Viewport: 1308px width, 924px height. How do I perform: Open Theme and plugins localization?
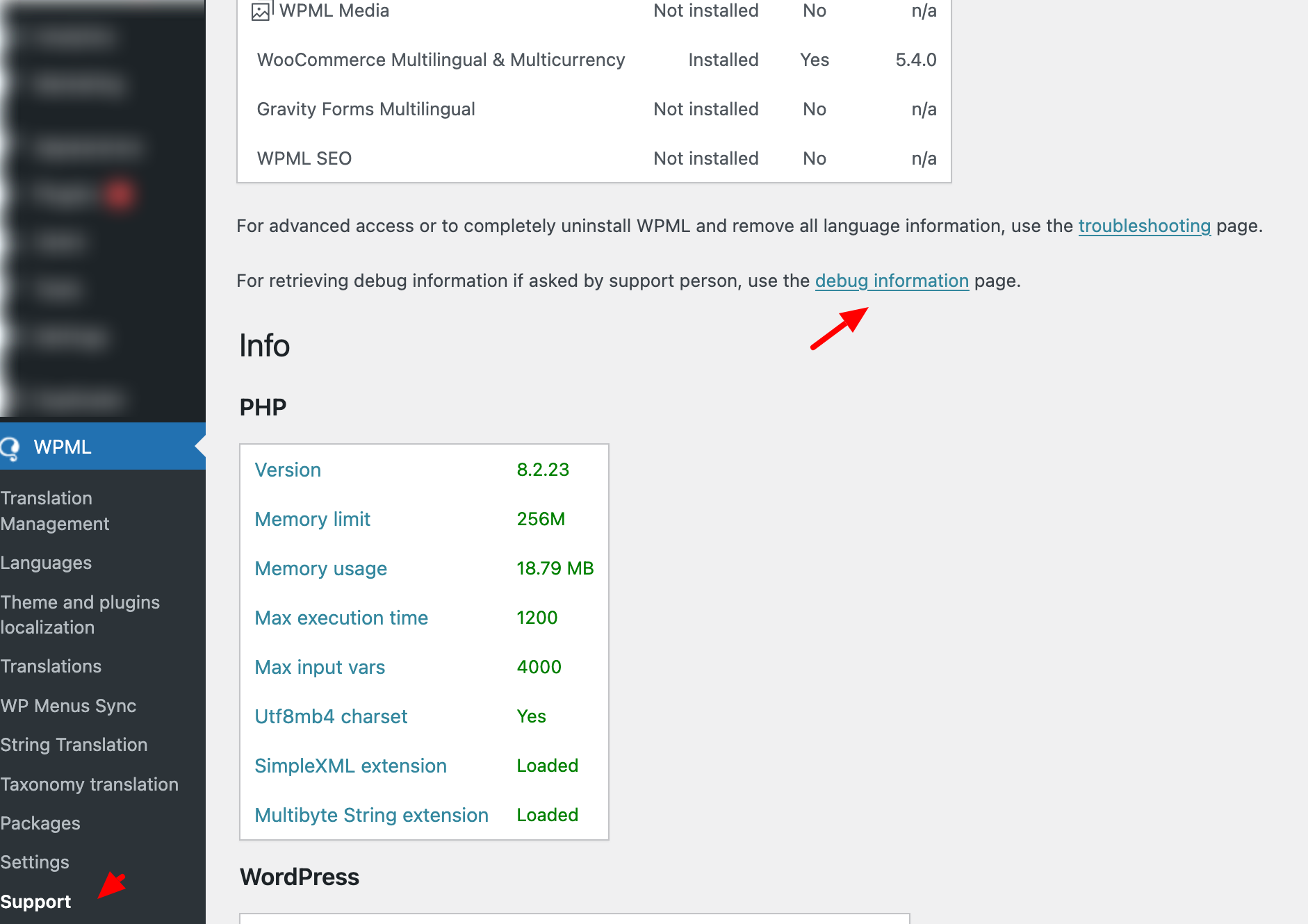point(80,615)
